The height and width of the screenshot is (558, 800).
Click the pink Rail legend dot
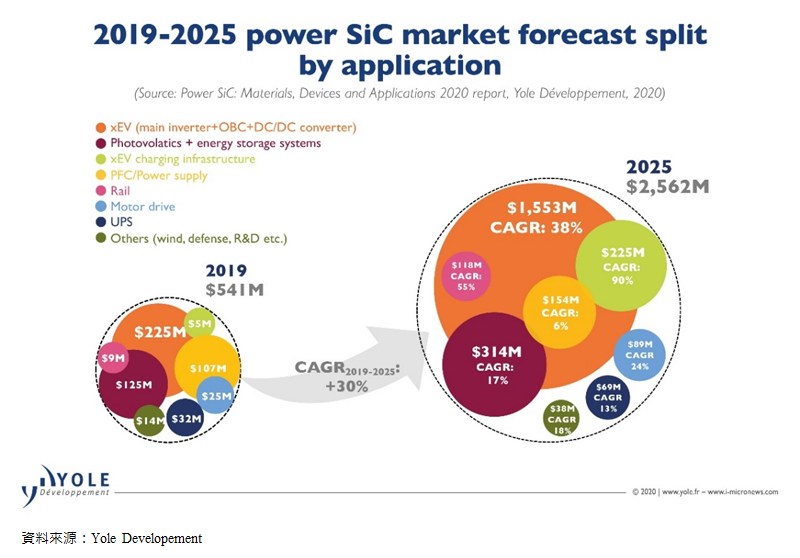tap(100, 191)
